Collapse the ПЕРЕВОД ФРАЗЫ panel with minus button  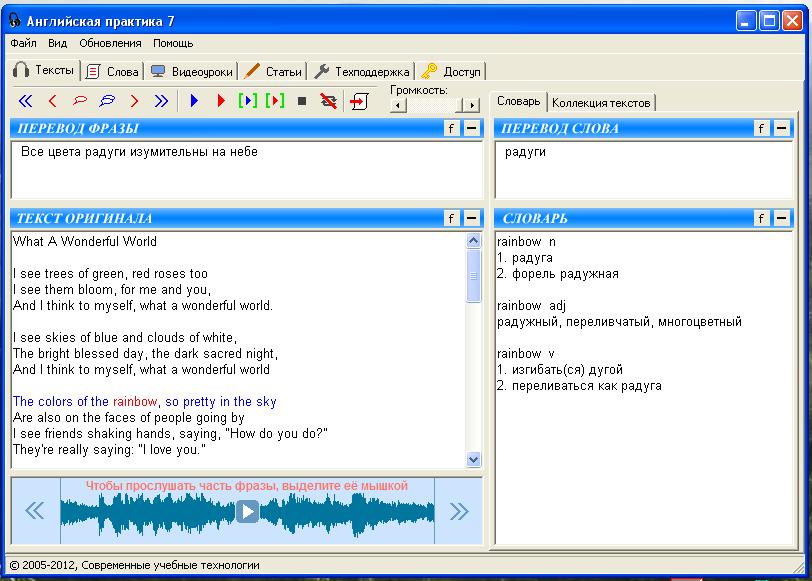pyautogui.click(x=472, y=128)
